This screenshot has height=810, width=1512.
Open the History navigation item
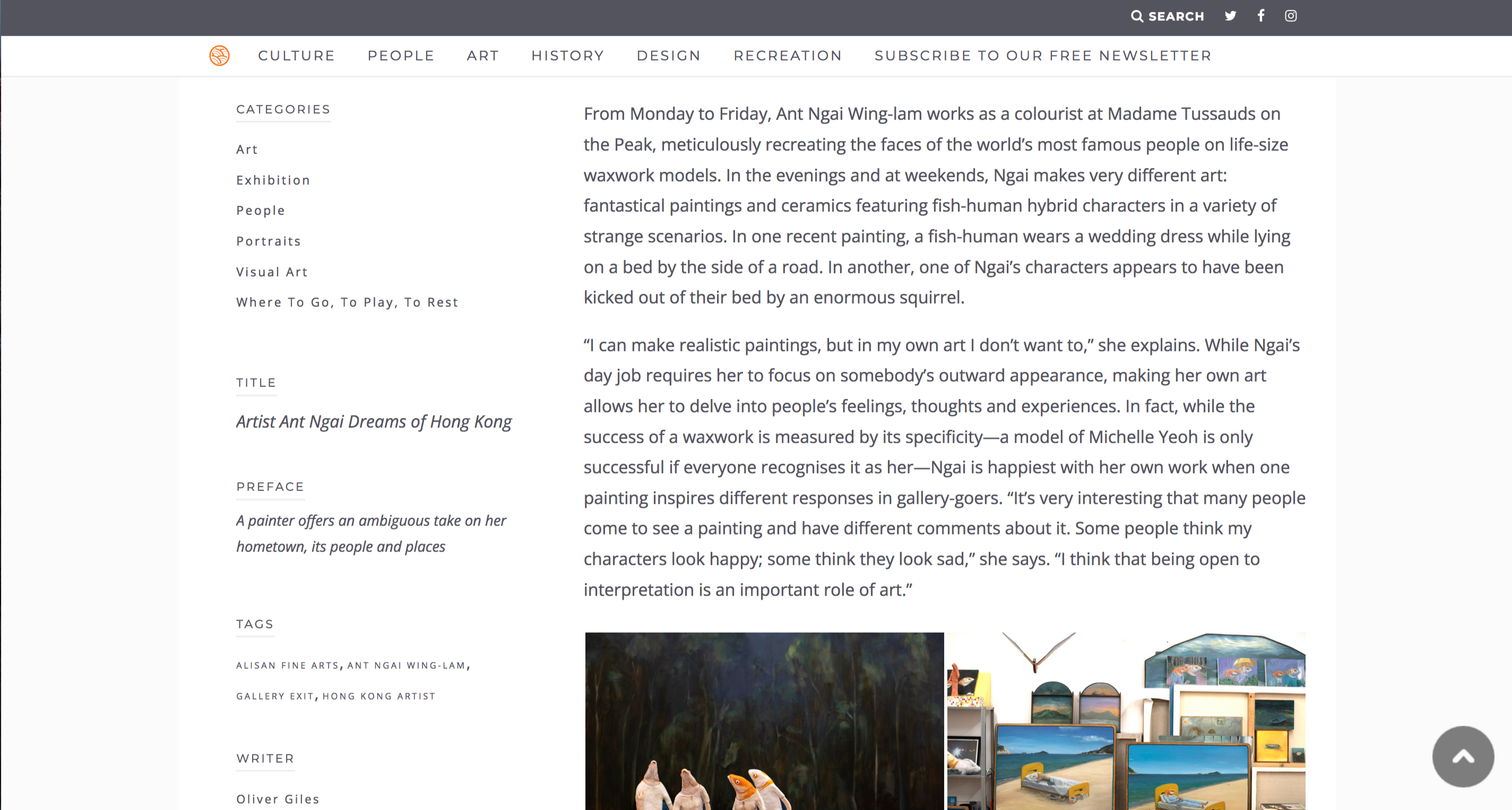click(x=567, y=56)
